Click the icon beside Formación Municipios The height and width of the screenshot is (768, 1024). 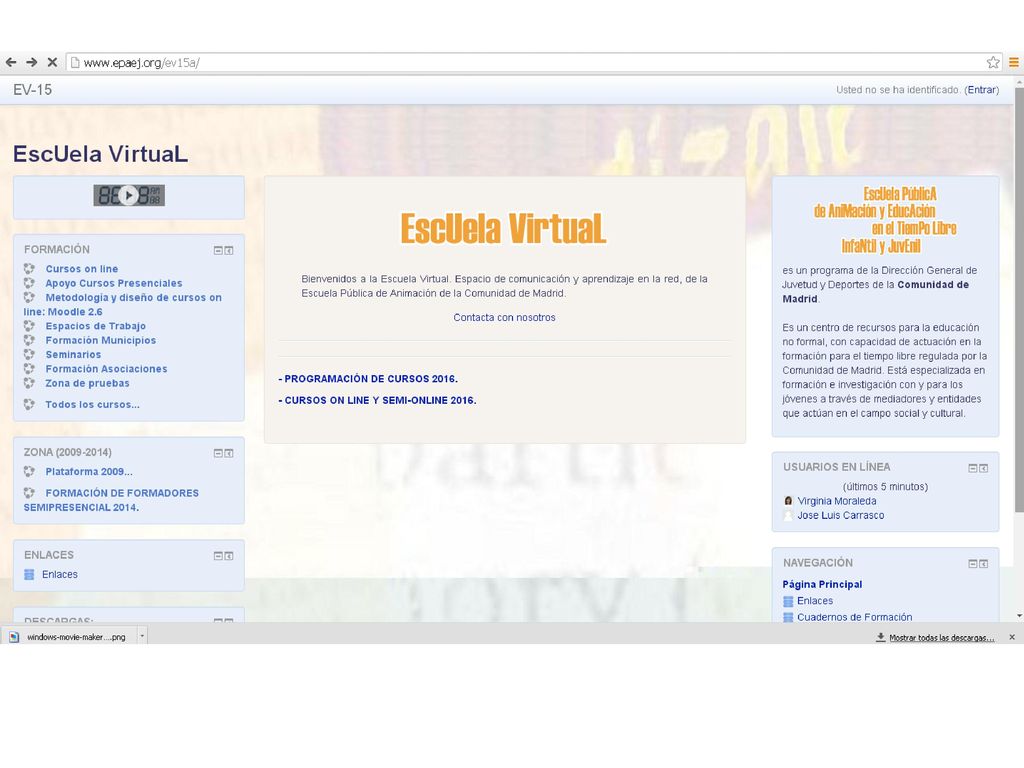click(x=29, y=340)
